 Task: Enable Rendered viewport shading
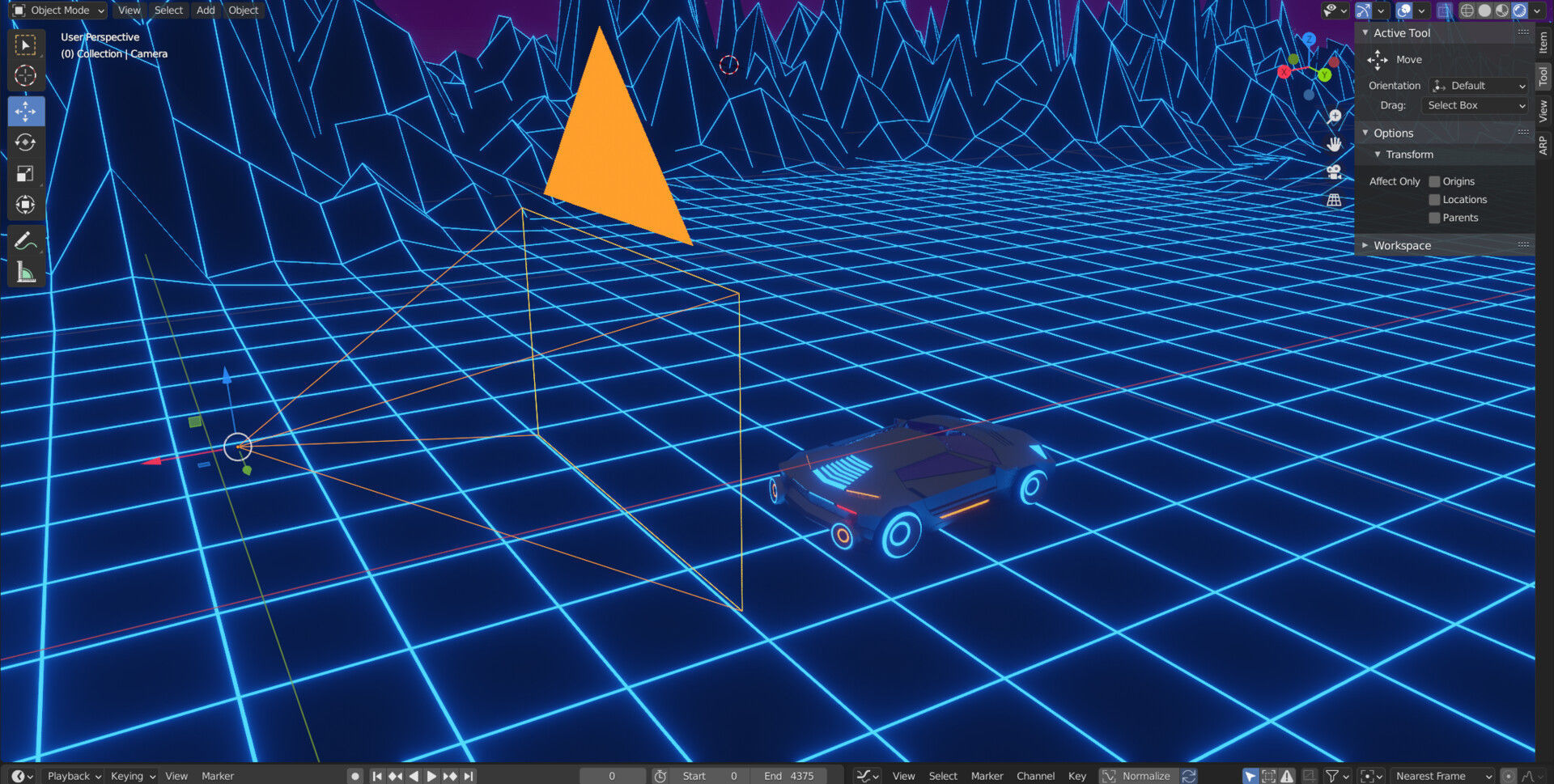[x=1521, y=11]
